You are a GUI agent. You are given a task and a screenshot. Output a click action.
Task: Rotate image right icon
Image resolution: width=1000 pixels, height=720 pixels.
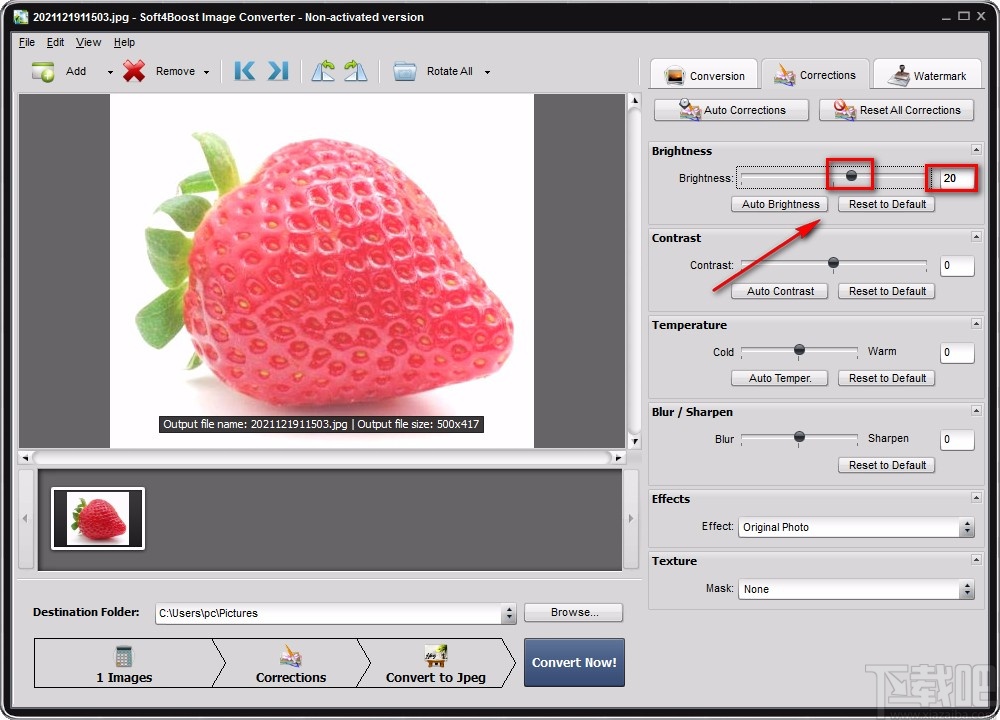coord(355,71)
